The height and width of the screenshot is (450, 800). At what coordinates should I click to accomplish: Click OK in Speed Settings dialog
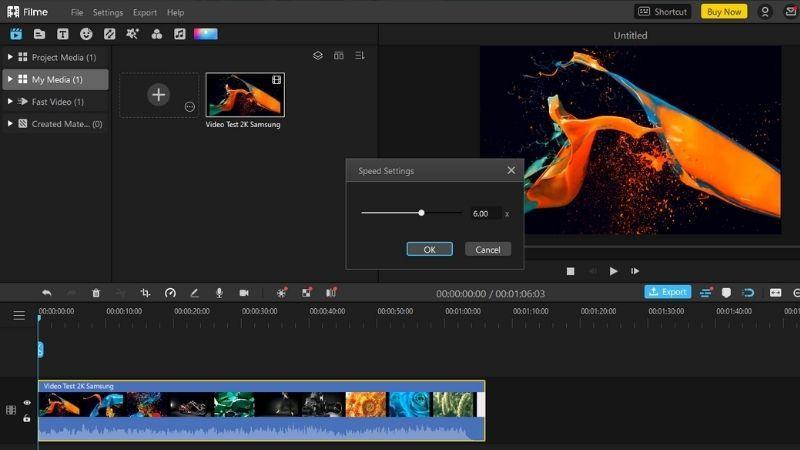click(430, 249)
